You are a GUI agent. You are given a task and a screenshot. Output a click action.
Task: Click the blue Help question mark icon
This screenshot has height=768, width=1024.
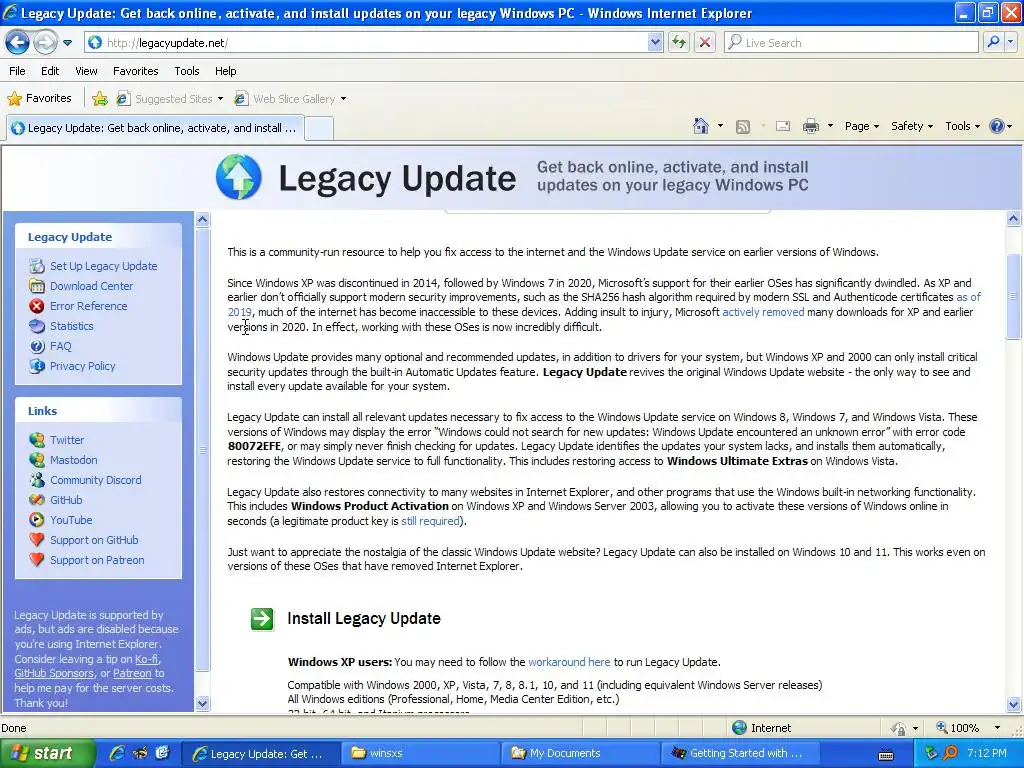pyautogui.click(x=997, y=126)
